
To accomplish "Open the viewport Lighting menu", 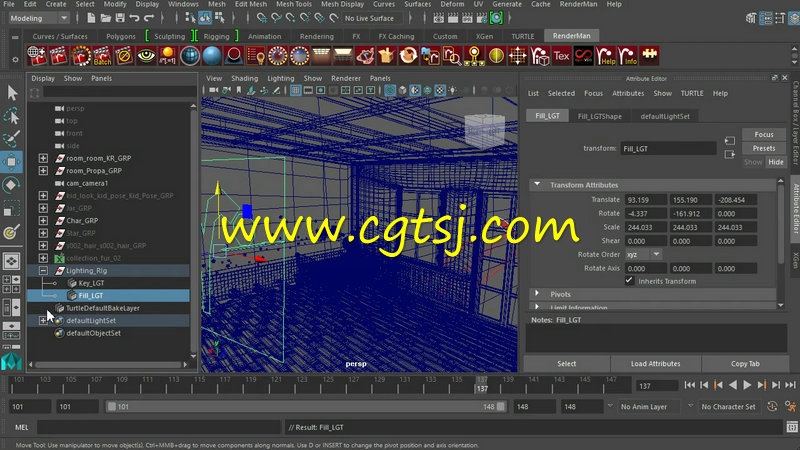I will [x=281, y=79].
